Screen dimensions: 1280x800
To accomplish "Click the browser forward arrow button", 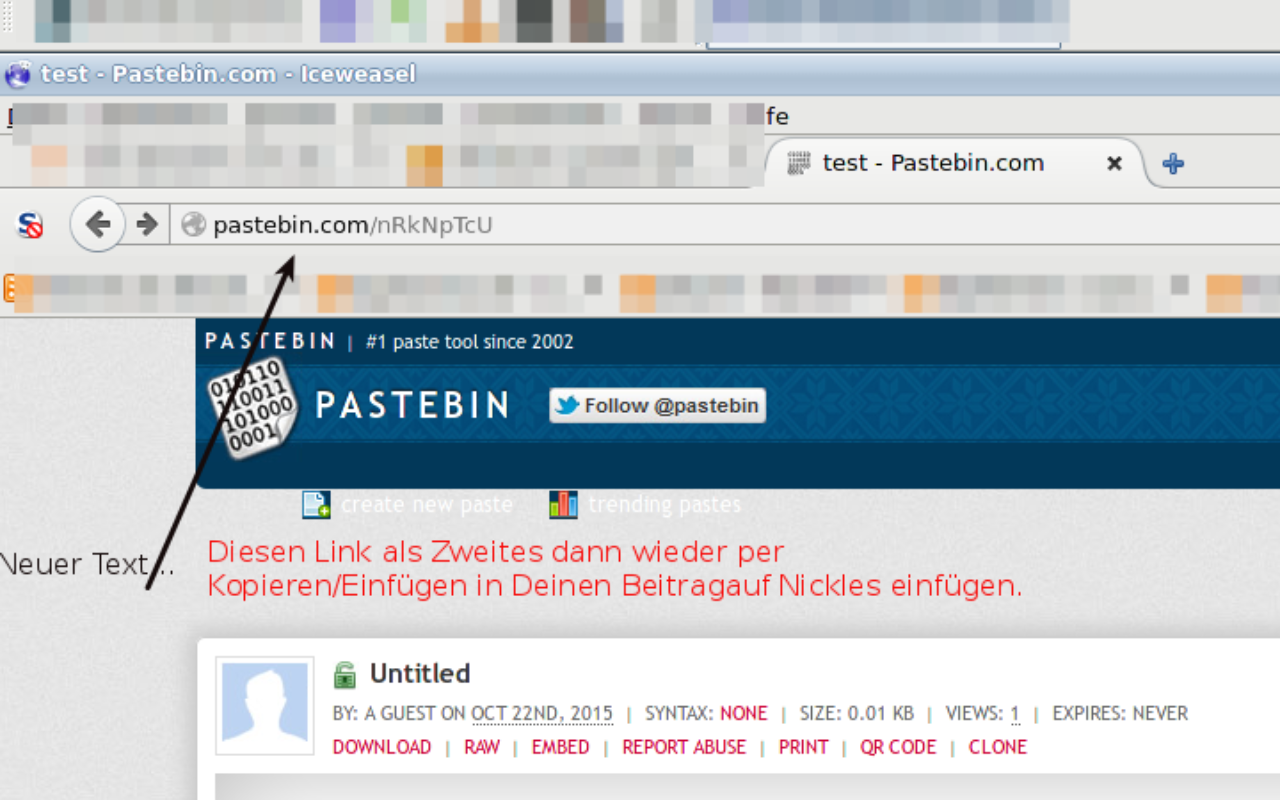I will [x=147, y=224].
